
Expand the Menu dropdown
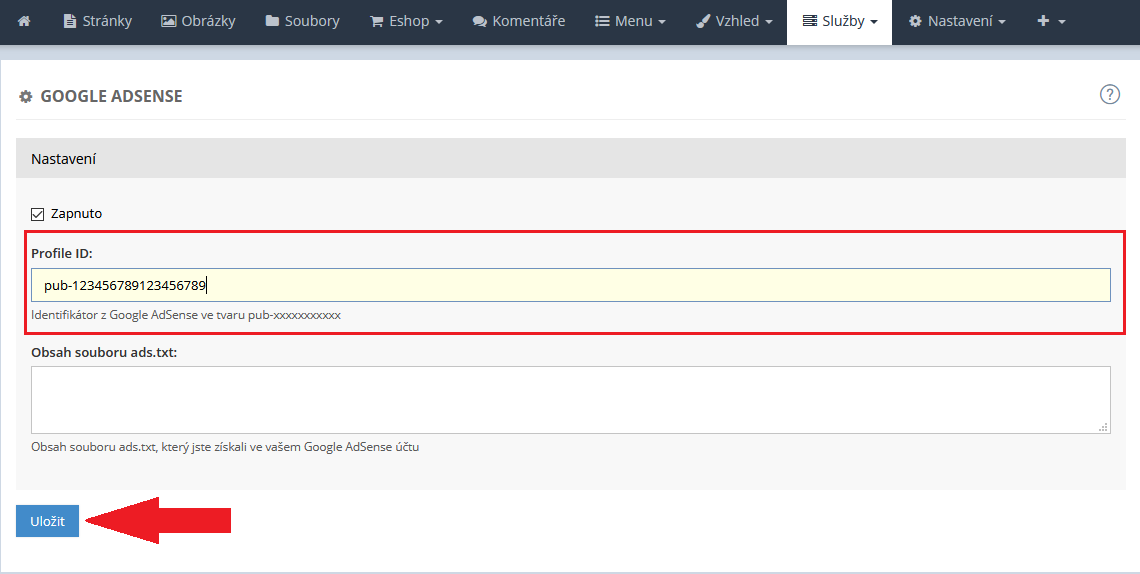click(x=630, y=21)
